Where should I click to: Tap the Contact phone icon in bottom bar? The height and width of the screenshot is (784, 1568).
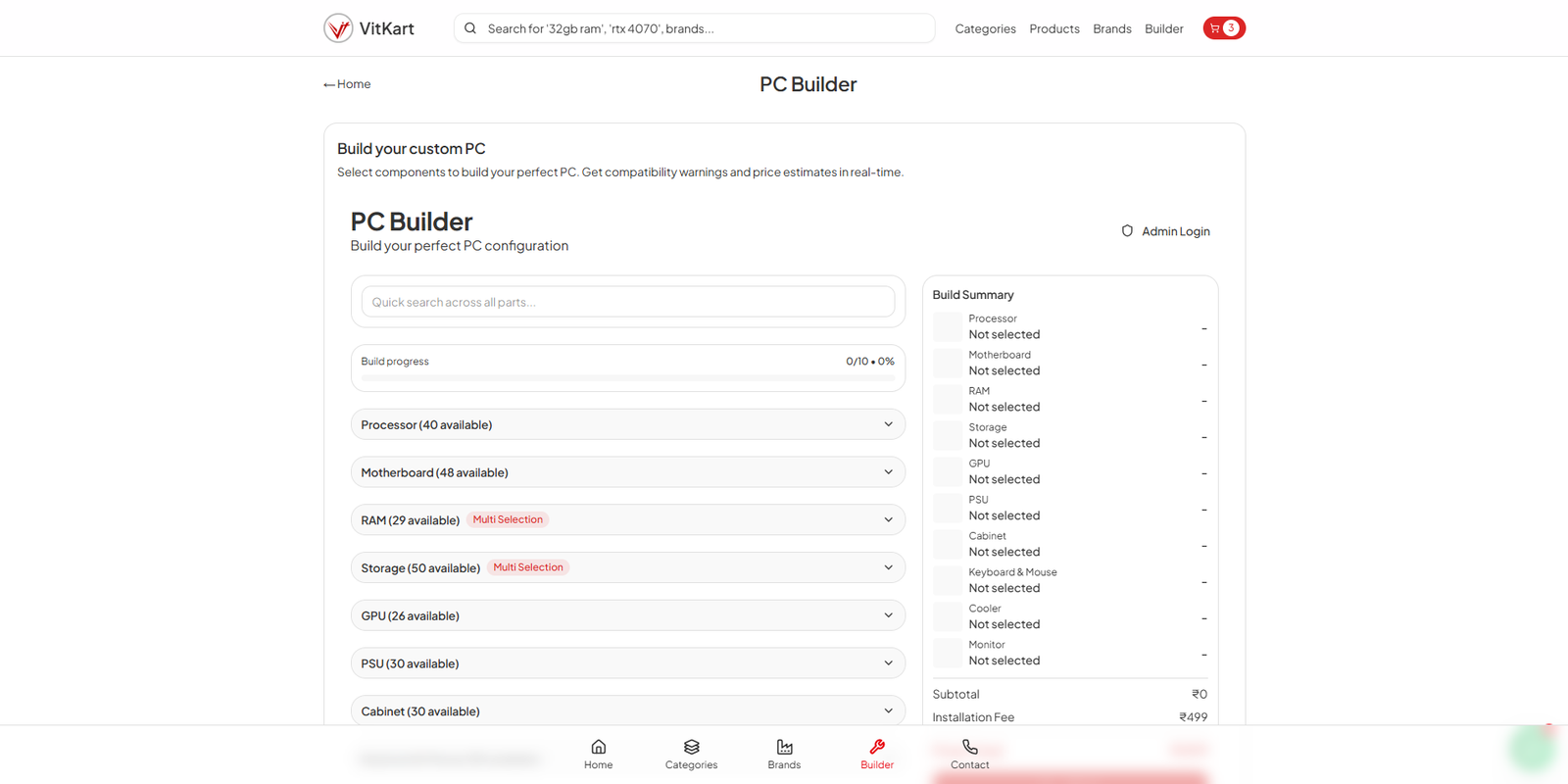970,747
